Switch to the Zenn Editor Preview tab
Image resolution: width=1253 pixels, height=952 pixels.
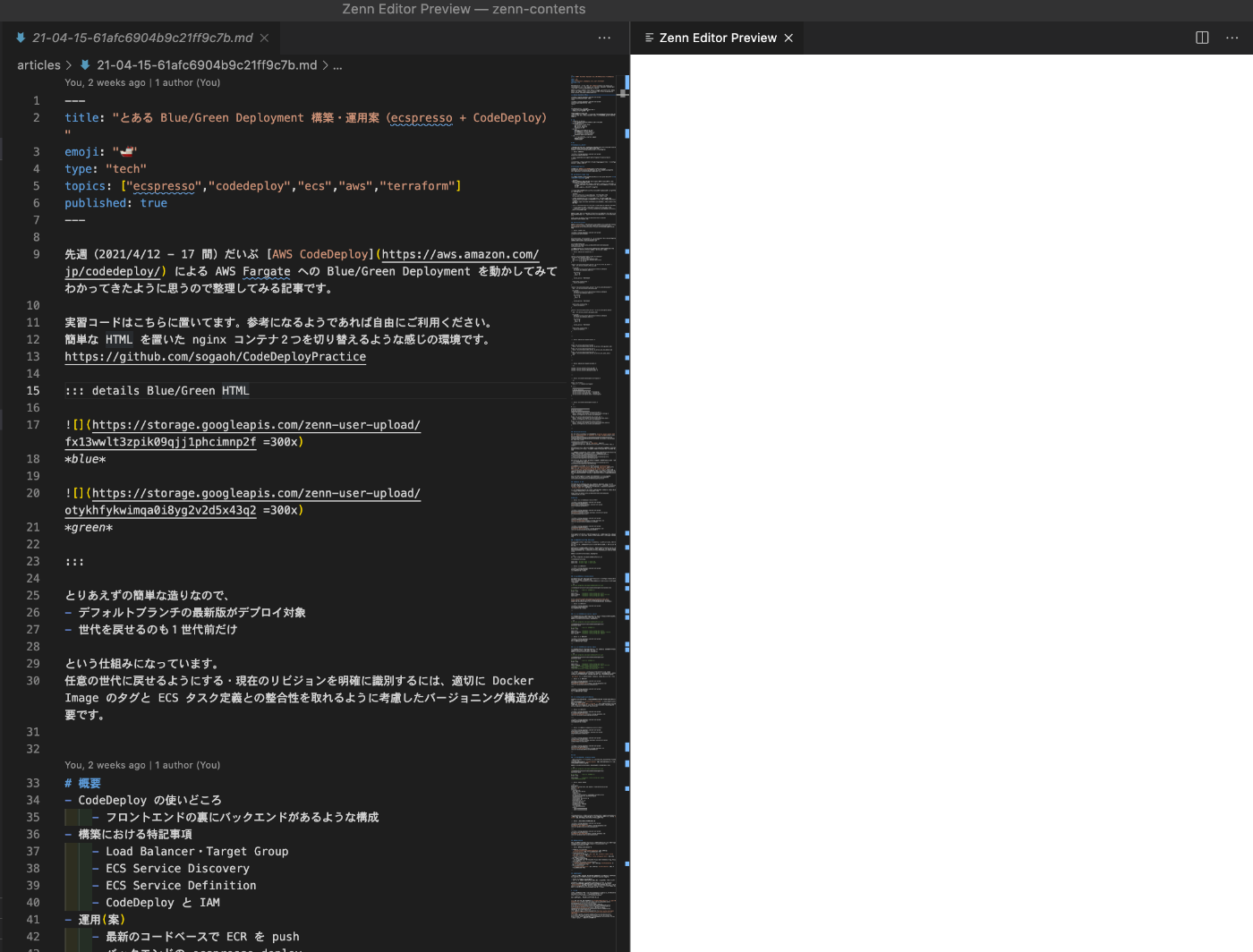coord(717,38)
